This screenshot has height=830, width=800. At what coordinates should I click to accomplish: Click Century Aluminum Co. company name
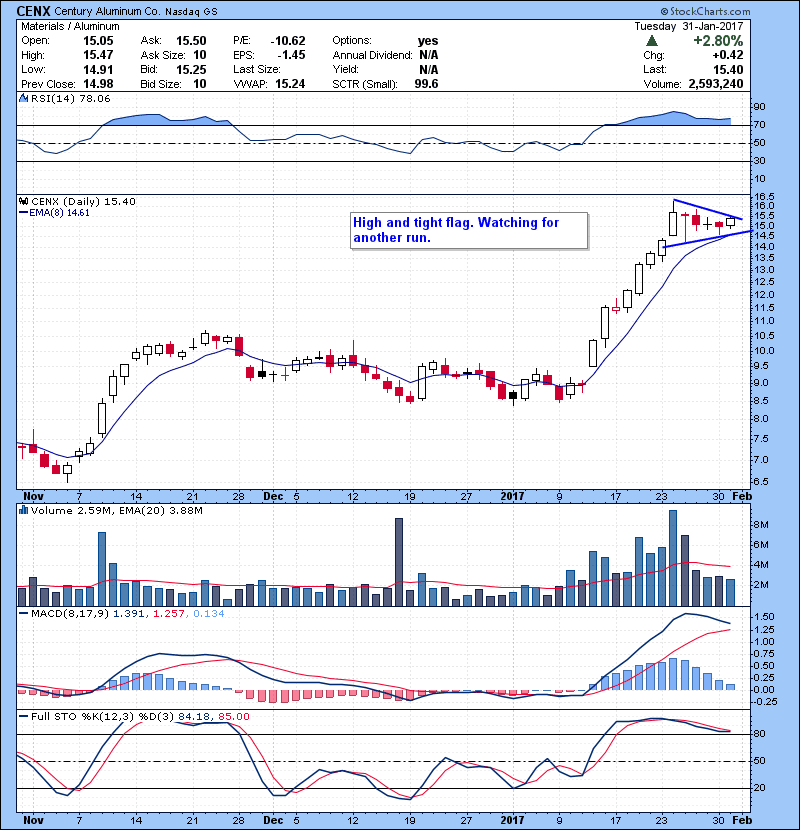109,11
